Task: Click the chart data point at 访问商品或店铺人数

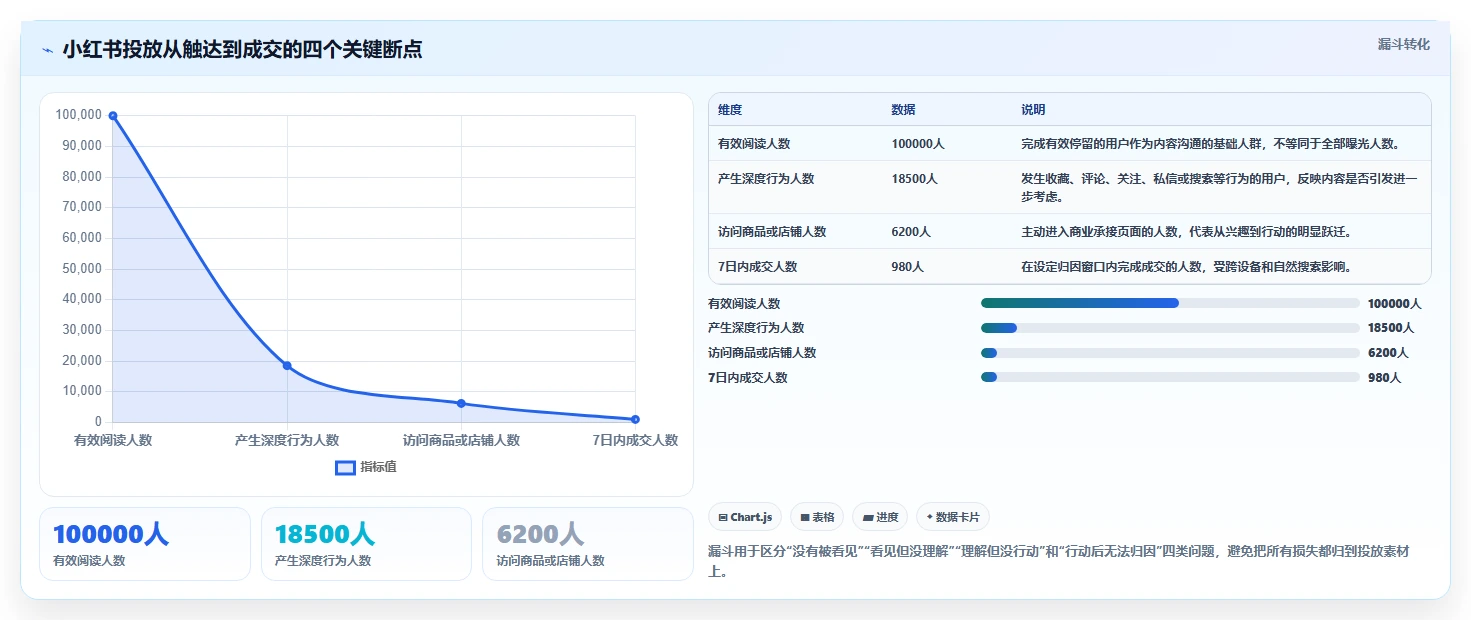Action: 461,403
